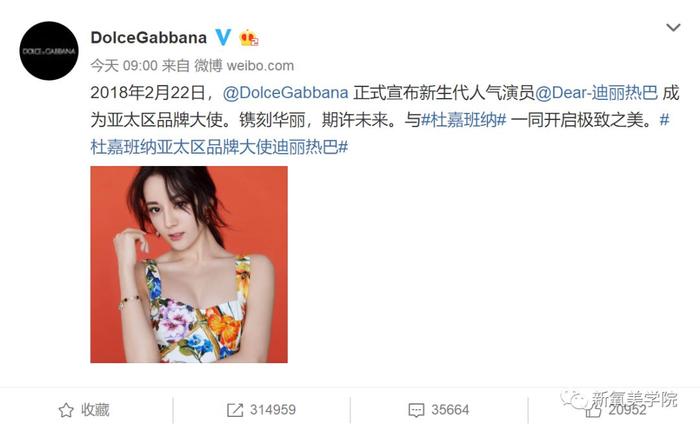Click the thumbs-up like icon
700x430 pixels.
594,411
